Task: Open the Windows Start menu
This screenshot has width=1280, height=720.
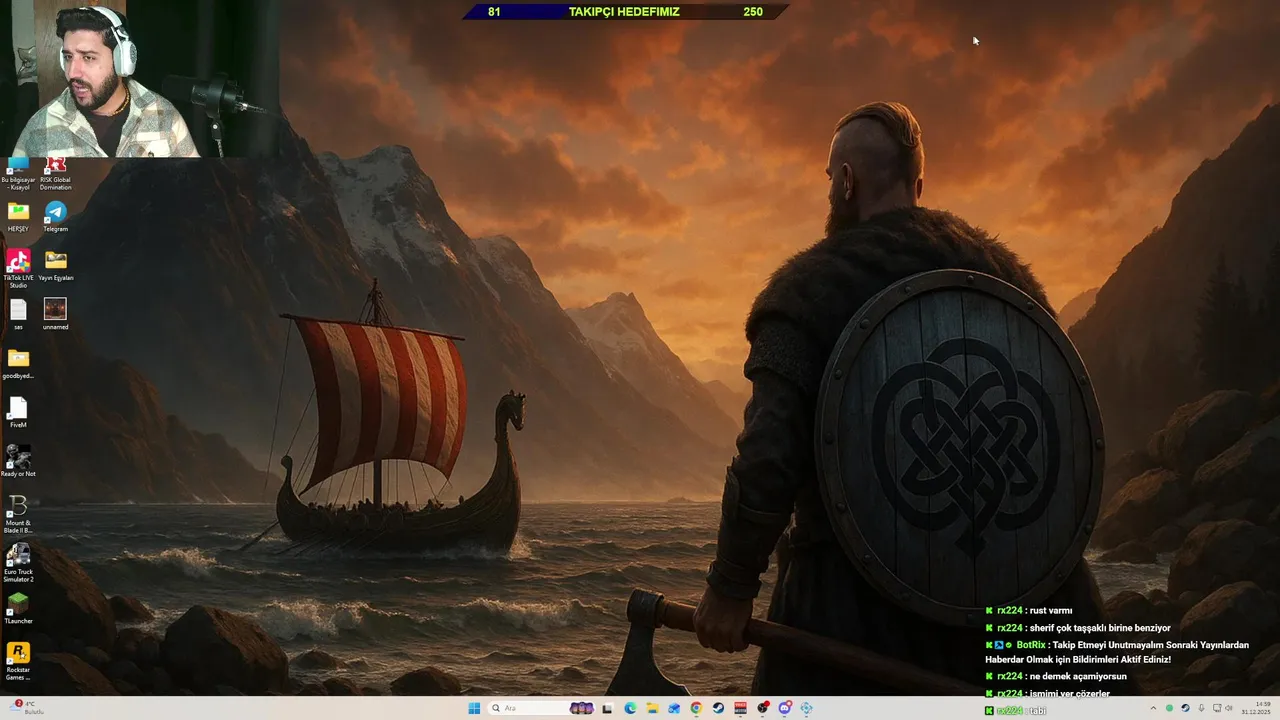Action: tap(474, 708)
